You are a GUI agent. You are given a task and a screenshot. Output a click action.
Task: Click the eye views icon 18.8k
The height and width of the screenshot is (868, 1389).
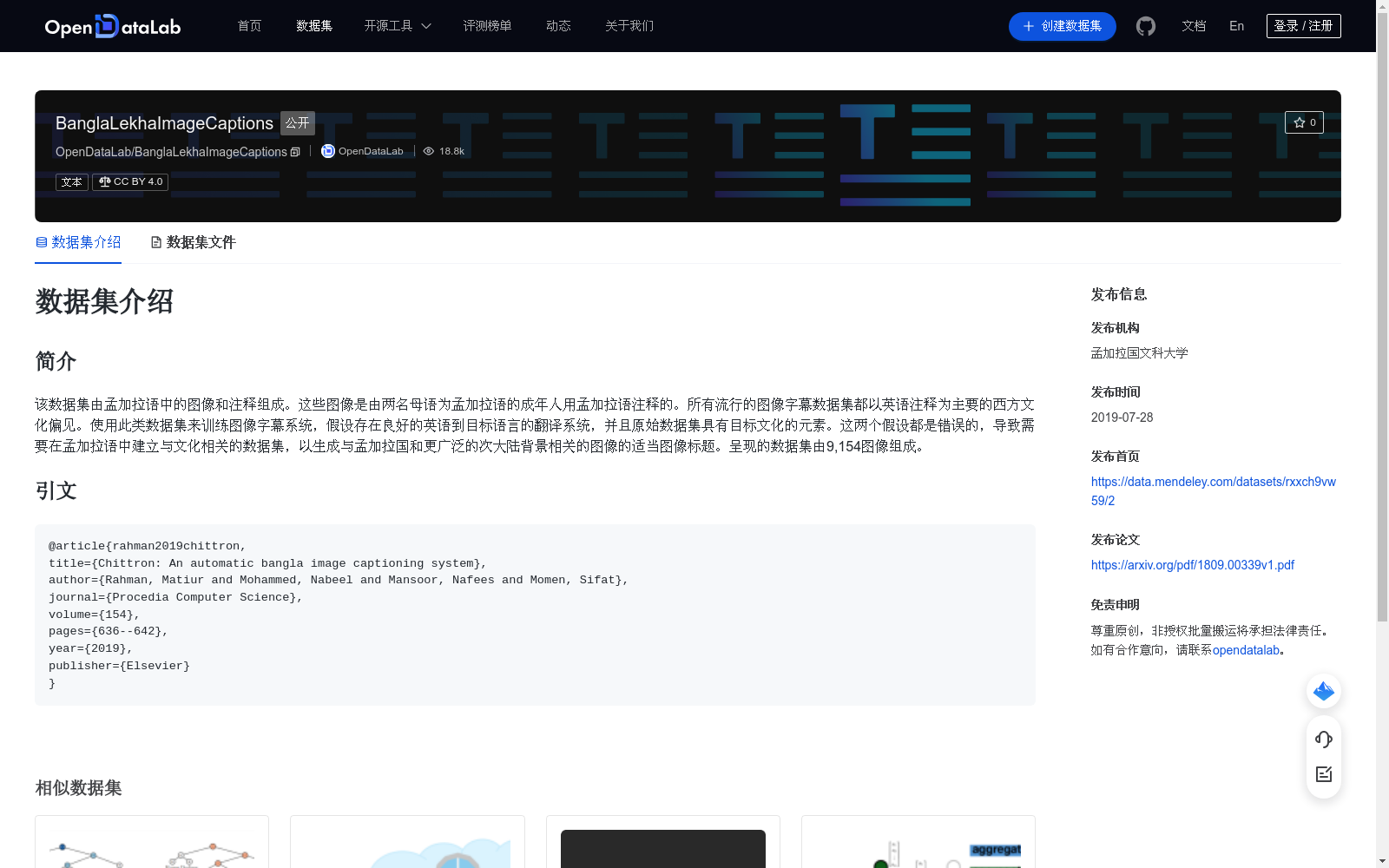(428, 151)
